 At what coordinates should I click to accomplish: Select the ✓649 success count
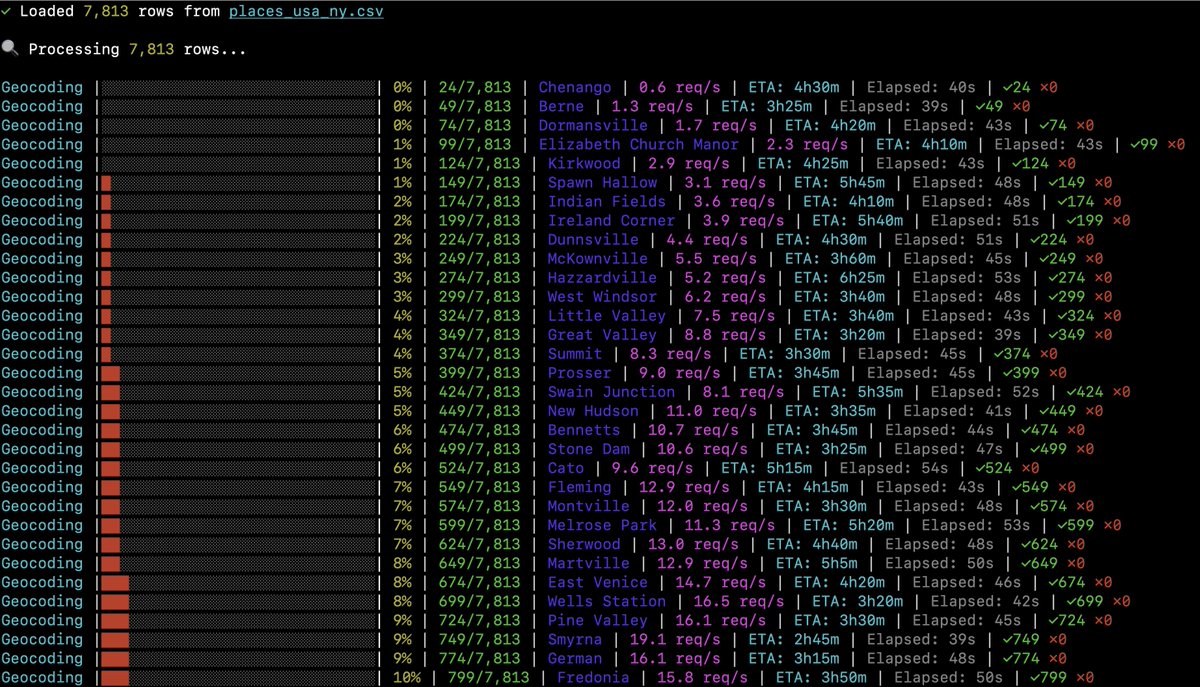[x=1037, y=563]
